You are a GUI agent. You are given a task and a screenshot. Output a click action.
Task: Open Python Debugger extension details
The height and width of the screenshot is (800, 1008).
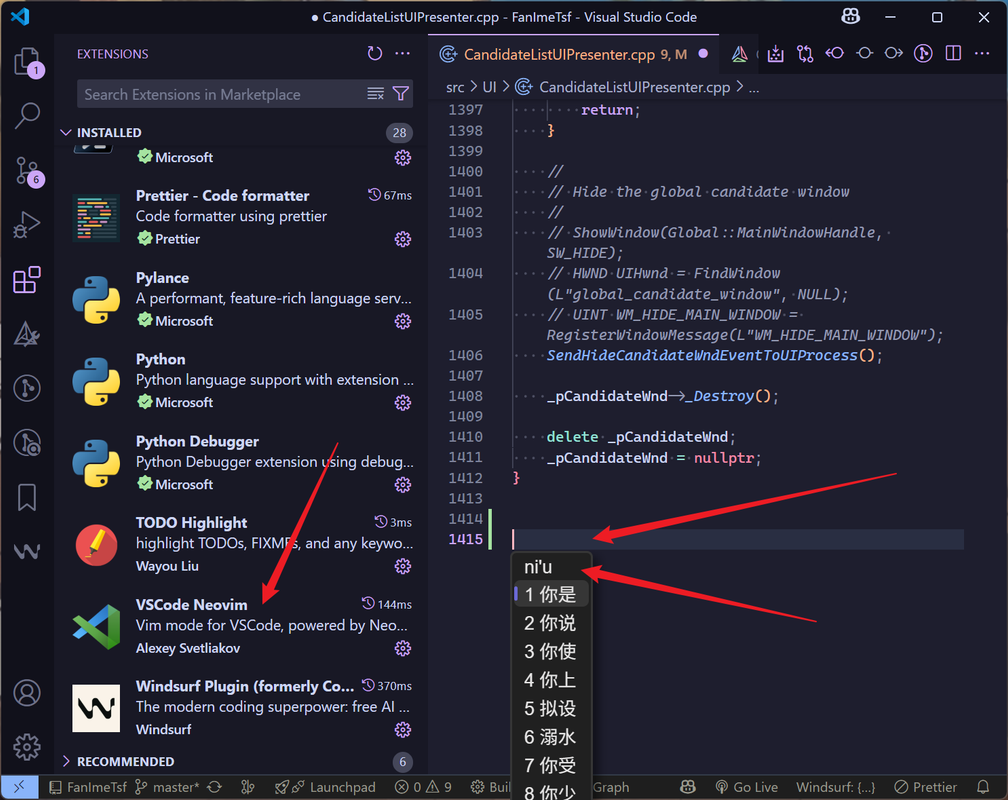click(x=243, y=462)
